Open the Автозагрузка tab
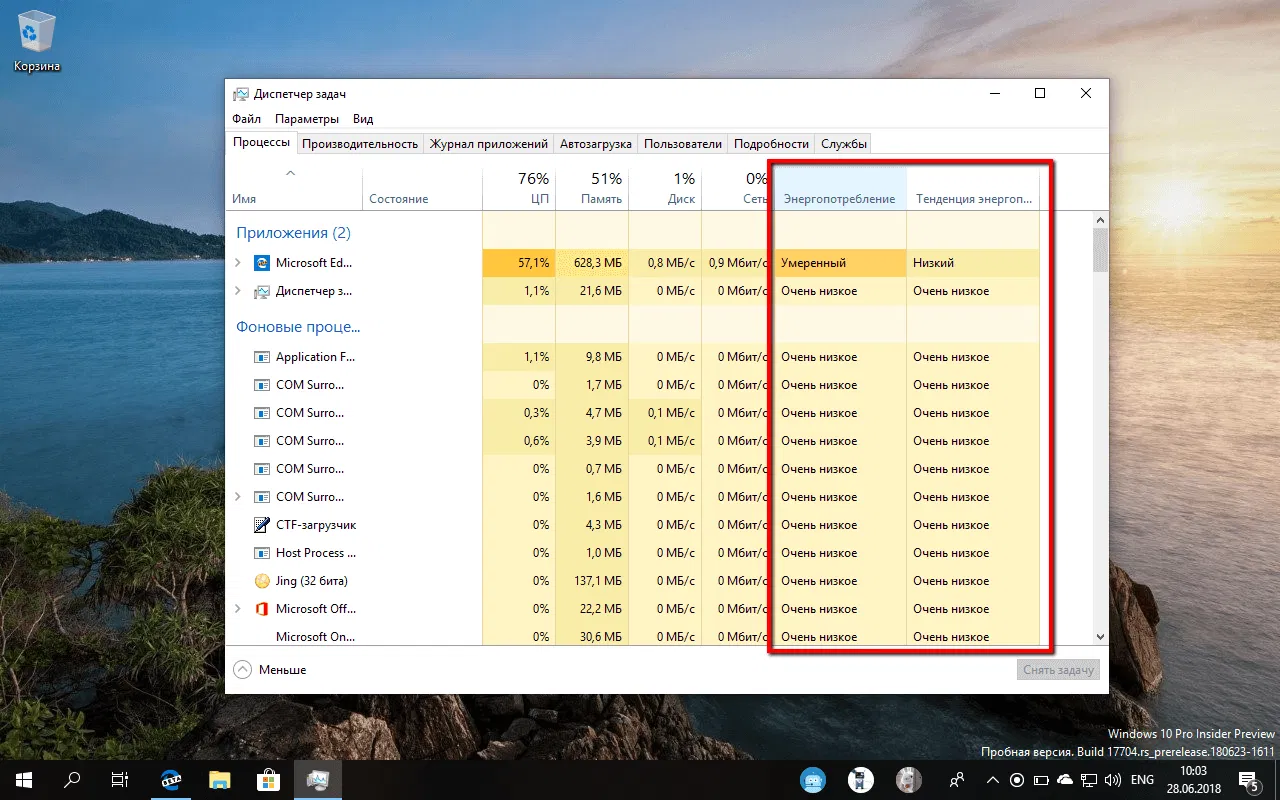The height and width of the screenshot is (800, 1280). click(596, 144)
